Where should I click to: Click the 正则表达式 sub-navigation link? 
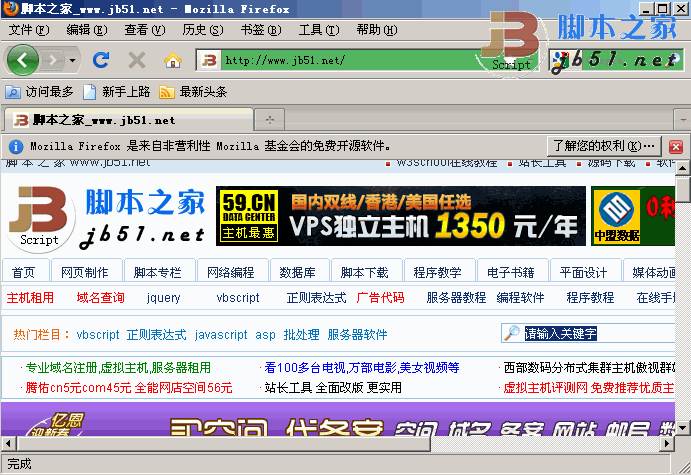pos(316,298)
